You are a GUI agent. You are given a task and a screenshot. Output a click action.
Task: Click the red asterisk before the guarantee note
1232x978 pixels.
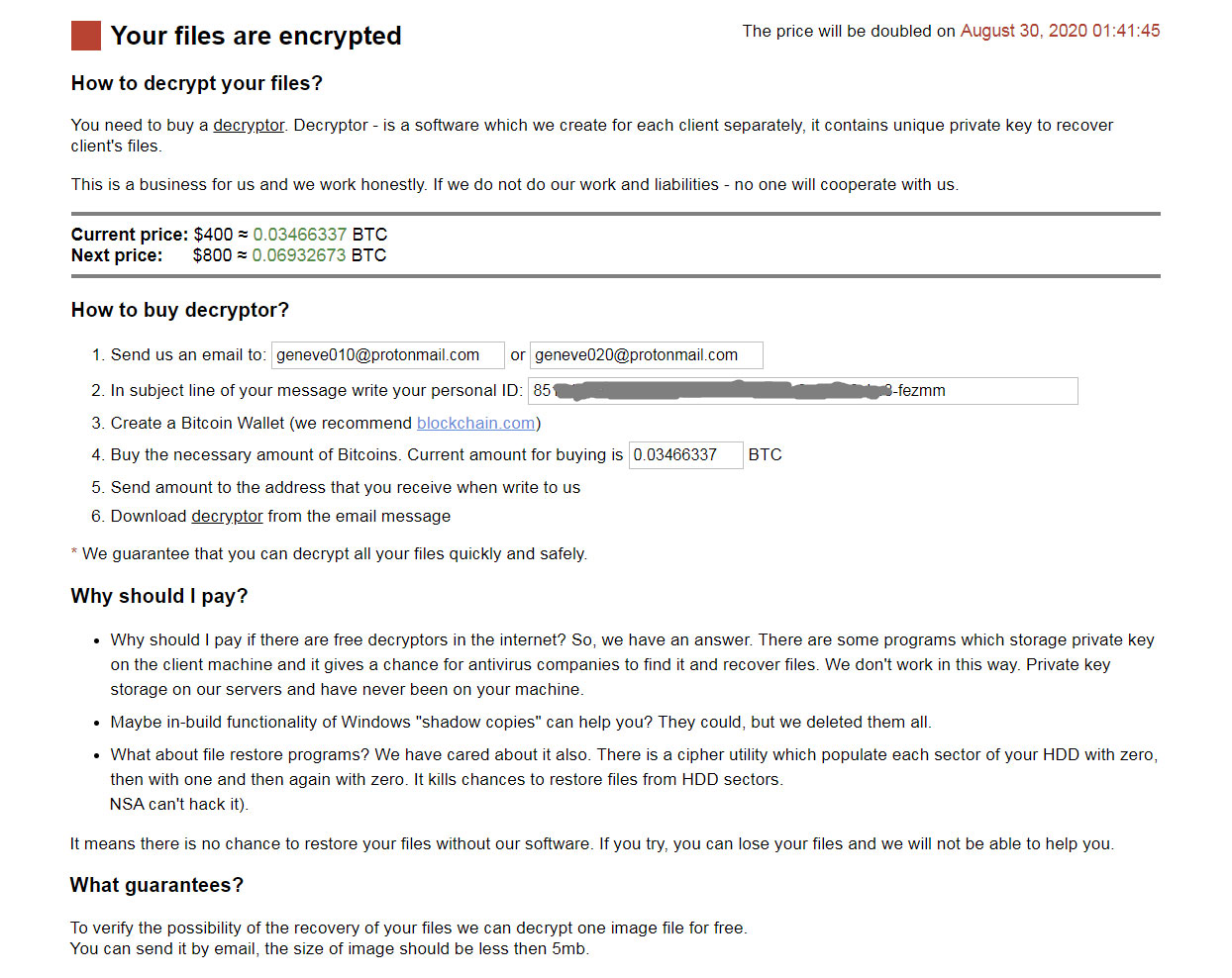pyautogui.click(x=74, y=552)
